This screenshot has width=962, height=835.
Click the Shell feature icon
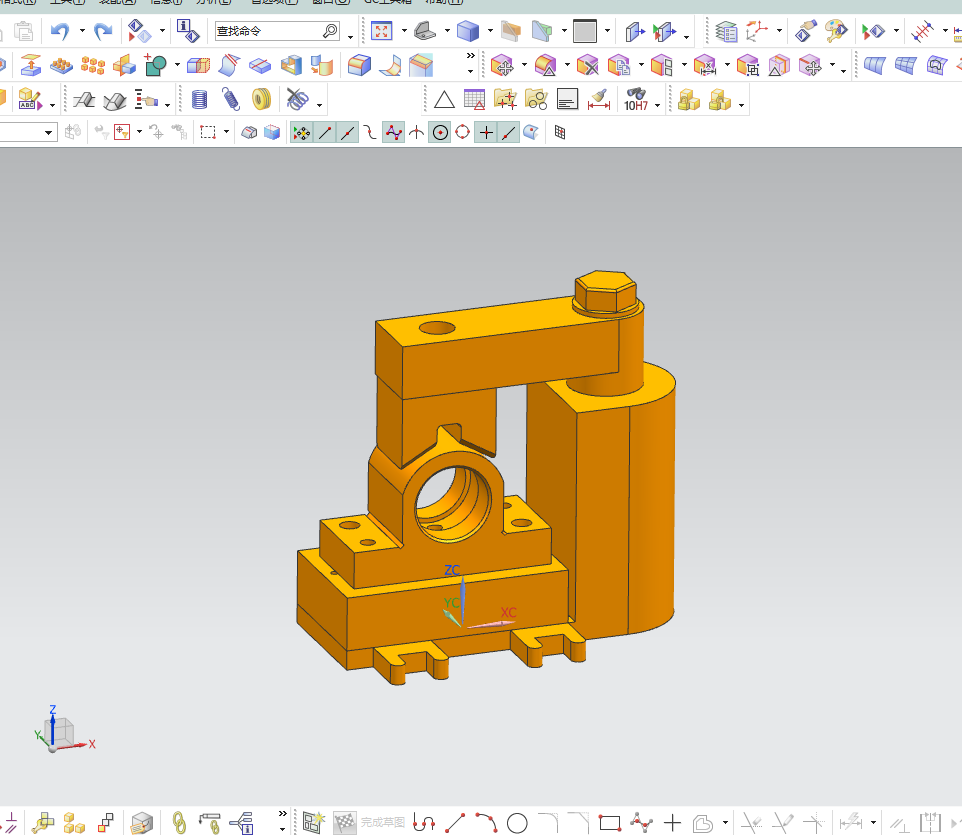click(292, 65)
